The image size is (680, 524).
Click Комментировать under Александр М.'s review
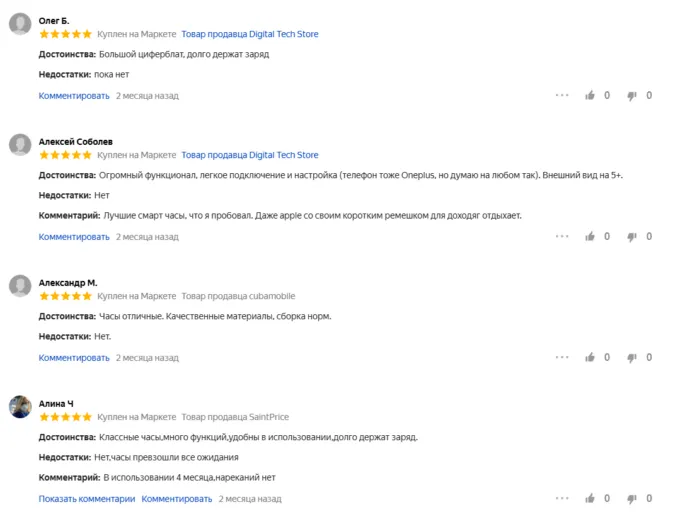[74, 358]
